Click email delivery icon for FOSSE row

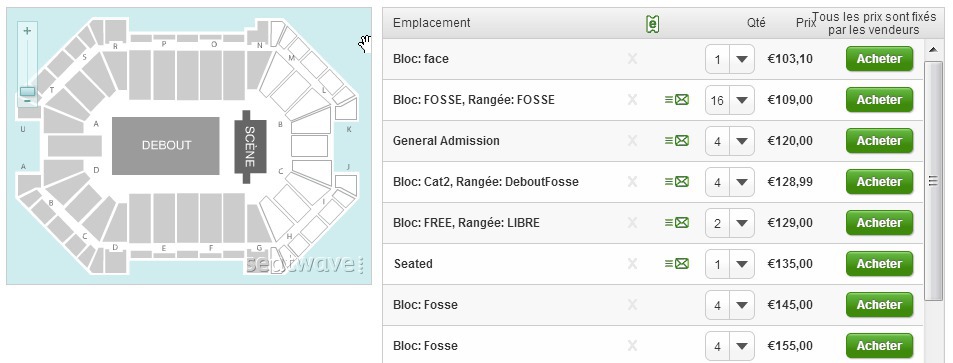tap(677, 100)
